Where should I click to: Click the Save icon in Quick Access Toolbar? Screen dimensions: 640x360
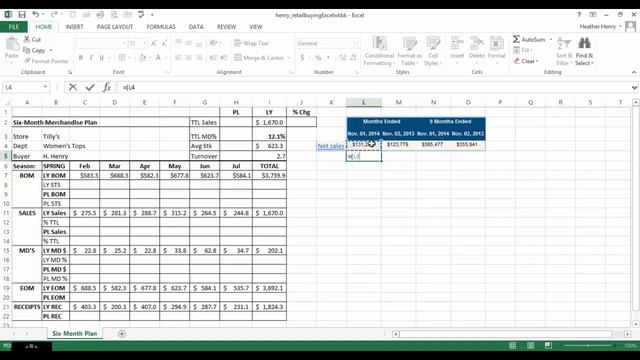(x=22, y=15)
